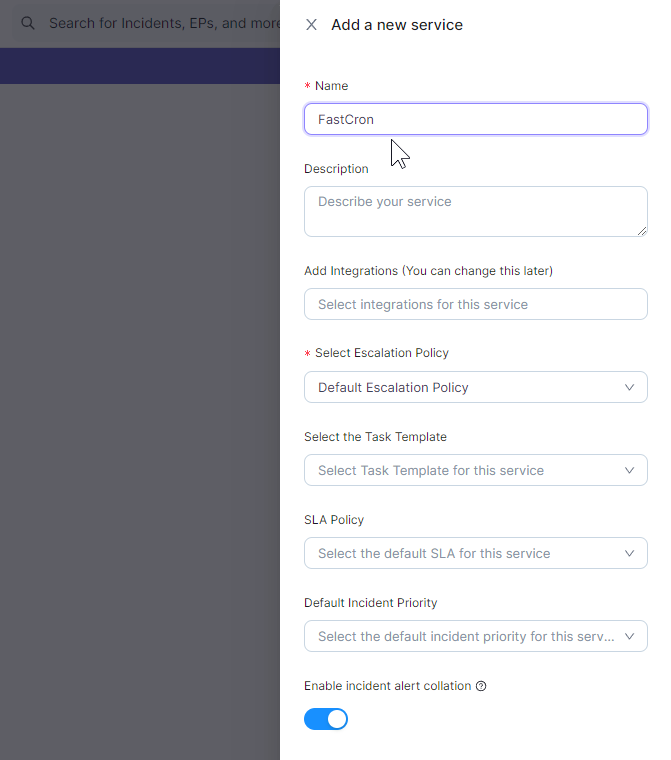Click the Escalation Policy chevron arrow
671x760 pixels.
tap(629, 387)
